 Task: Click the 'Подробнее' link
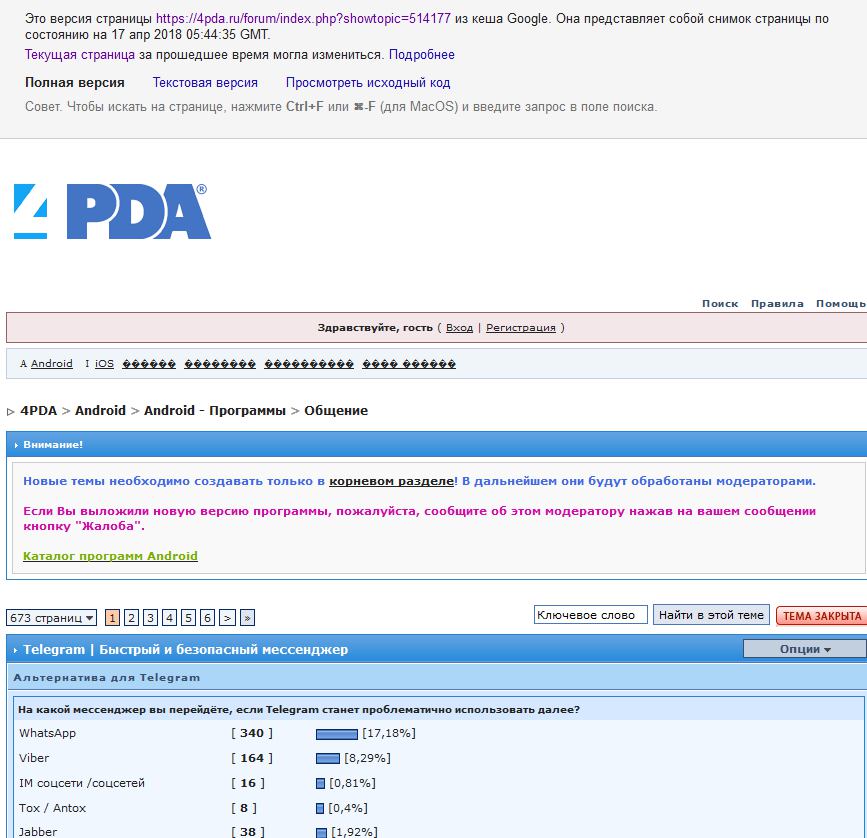[x=422, y=55]
